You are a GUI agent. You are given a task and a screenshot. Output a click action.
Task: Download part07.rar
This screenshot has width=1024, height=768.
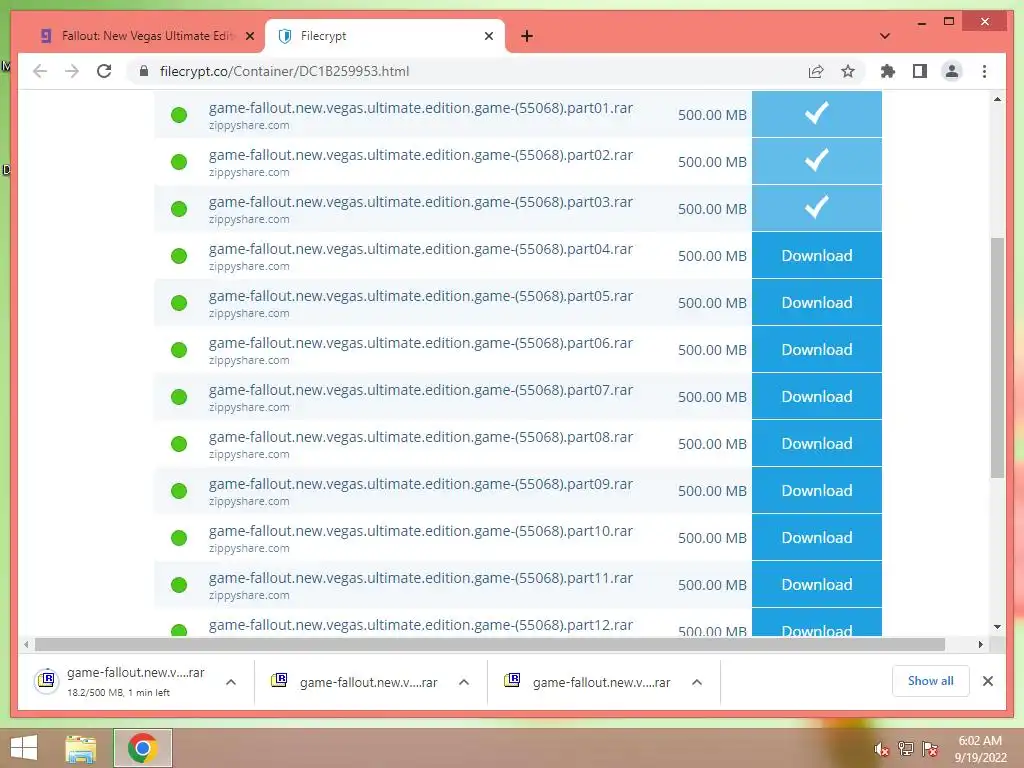[x=816, y=396]
